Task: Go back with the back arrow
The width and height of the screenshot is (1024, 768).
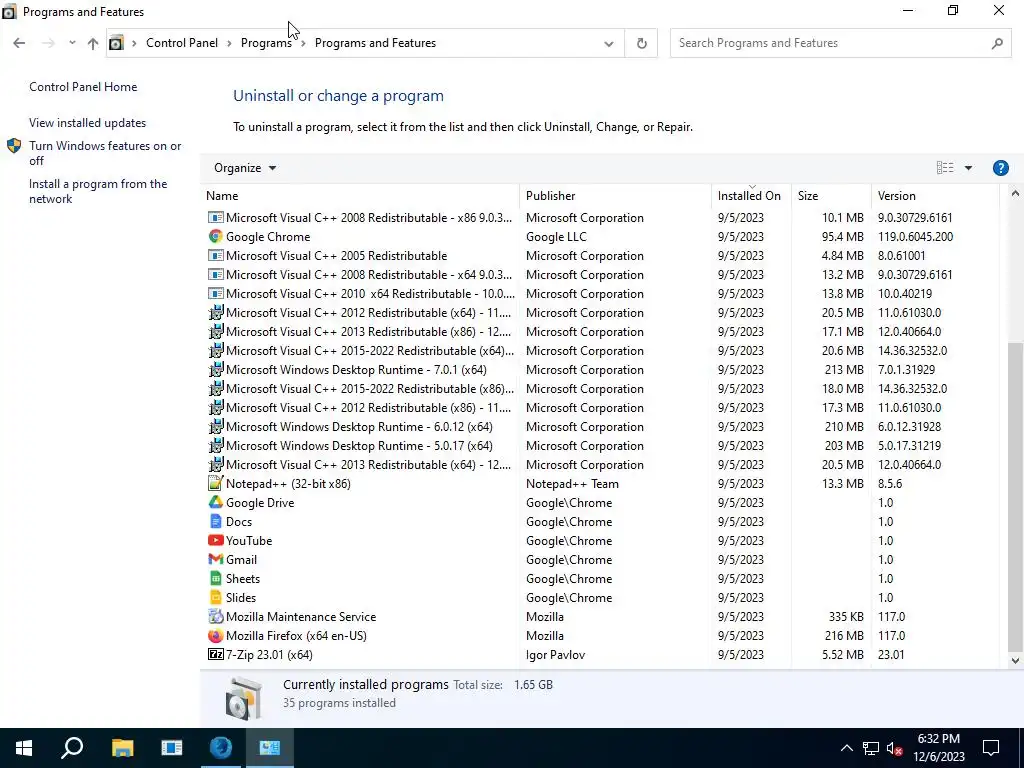Action: (19, 43)
